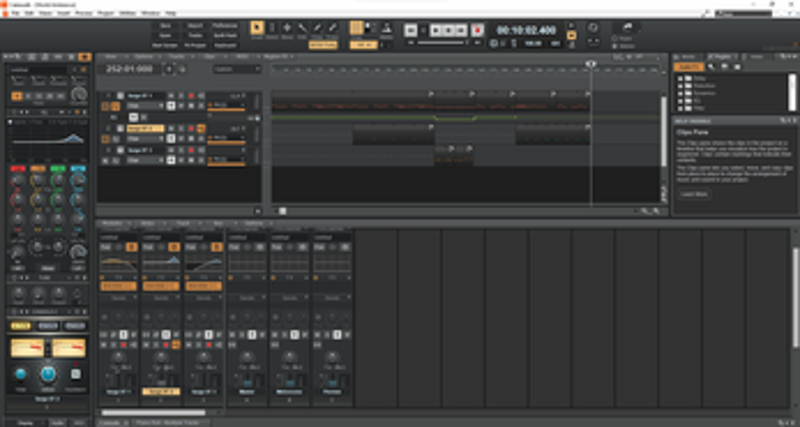The image size is (800, 427).
Task: Open the Process menu
Action: [x=84, y=13]
